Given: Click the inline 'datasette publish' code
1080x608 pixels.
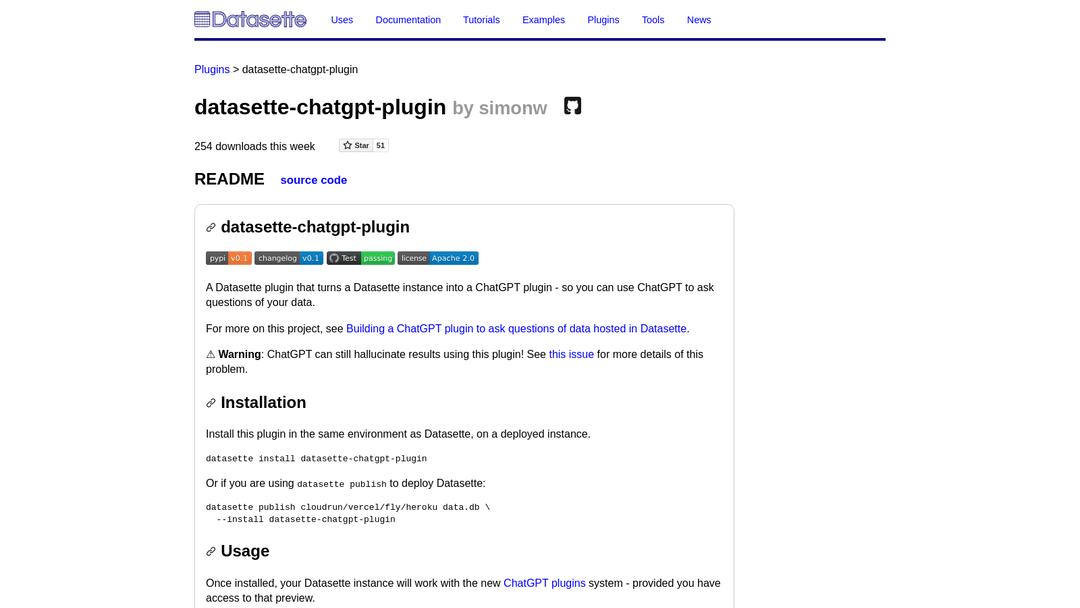Looking at the screenshot, I should pyautogui.click(x=342, y=484).
